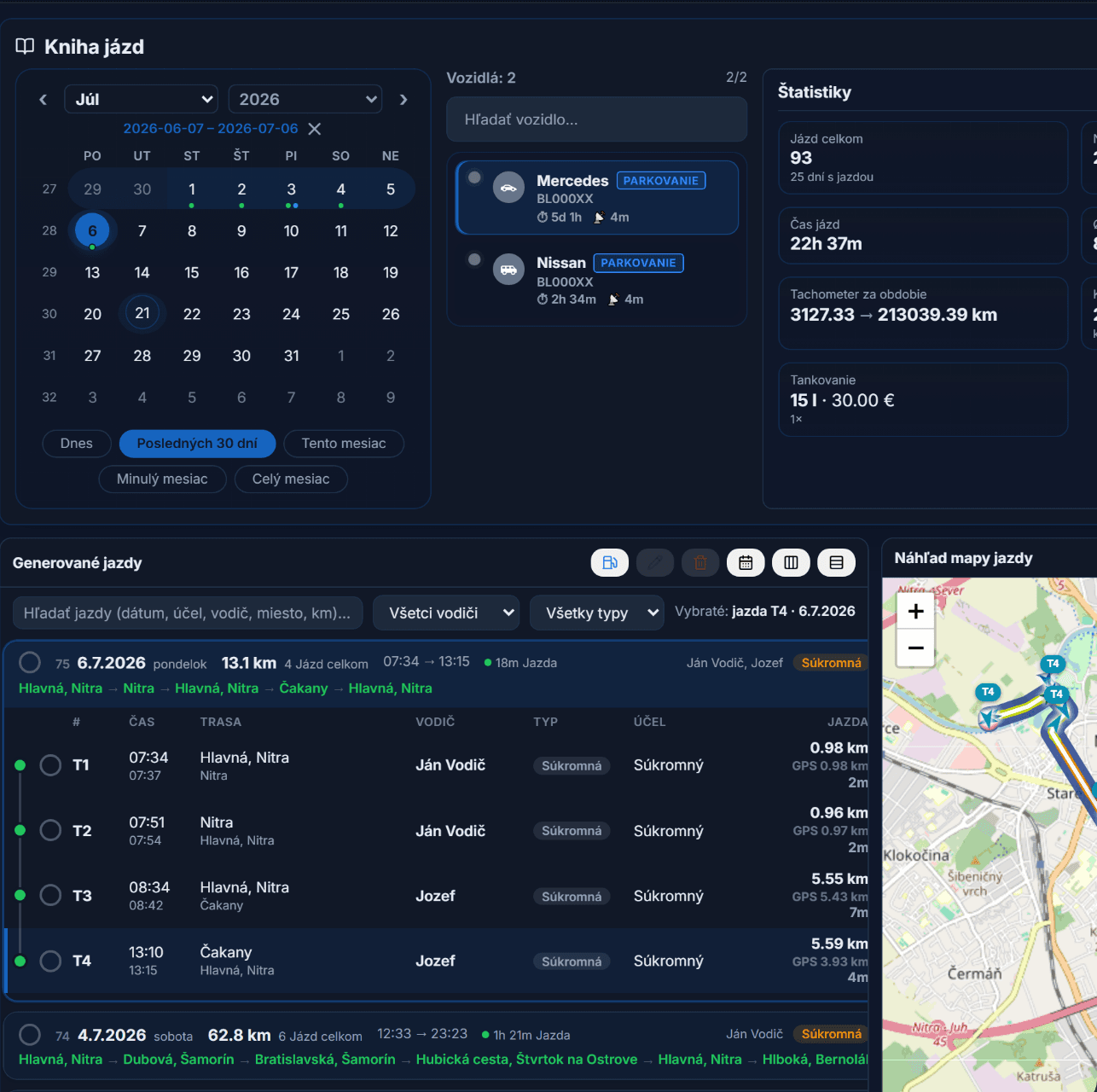
Task: Click the Tachometer za obdobie card
Action: [x=924, y=313]
